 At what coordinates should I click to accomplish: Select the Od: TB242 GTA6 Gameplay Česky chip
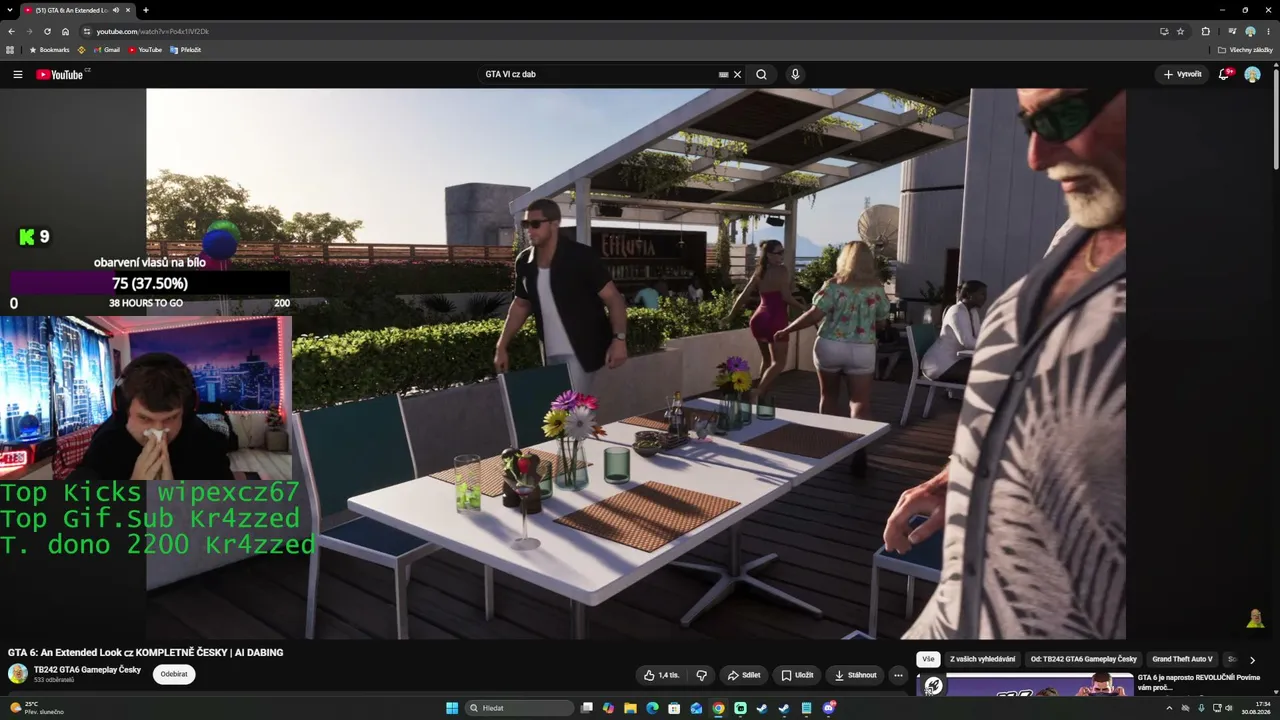1083,659
